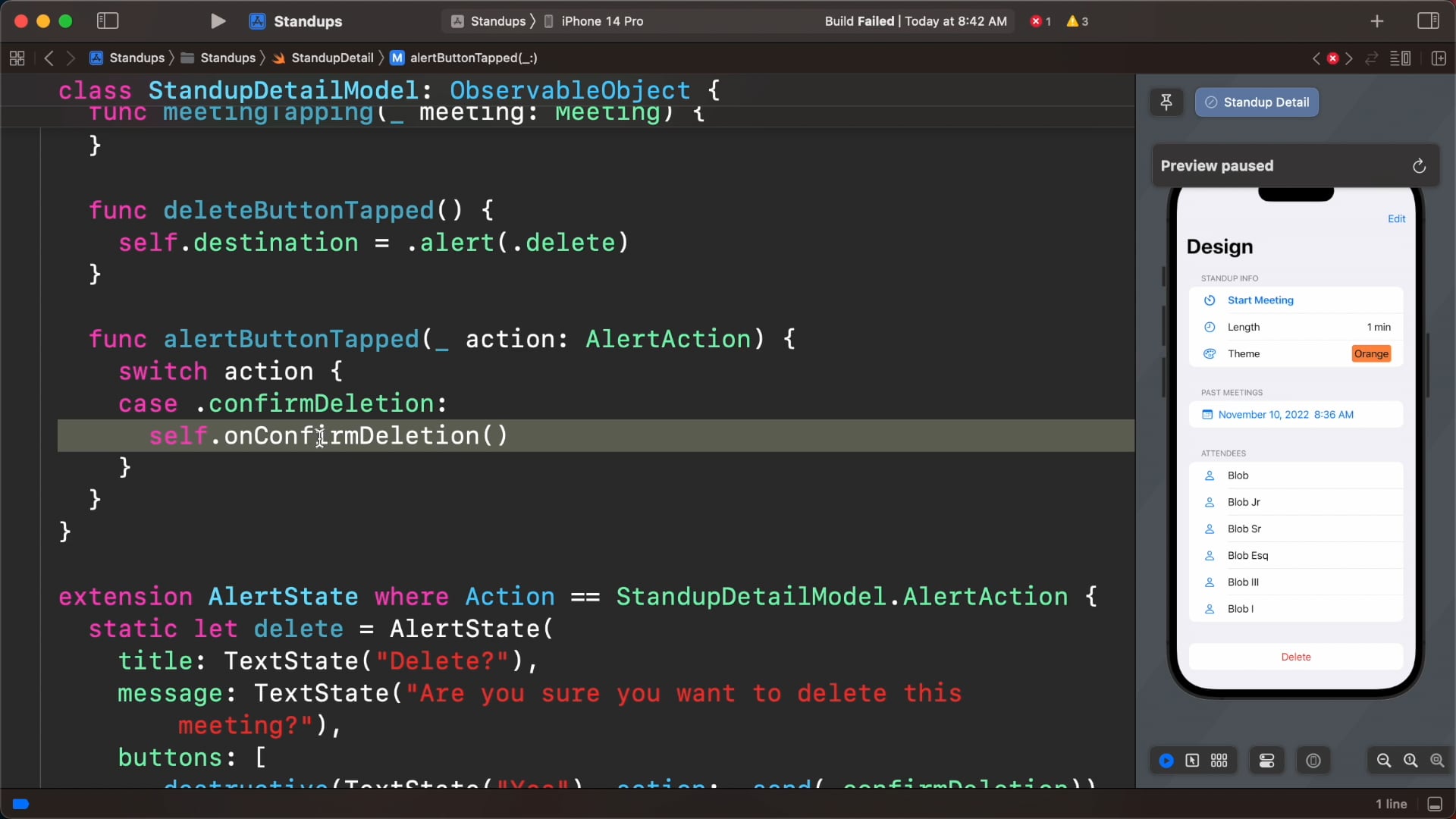
Task: Select the Standup Detail preview tab
Action: [x=1257, y=102]
